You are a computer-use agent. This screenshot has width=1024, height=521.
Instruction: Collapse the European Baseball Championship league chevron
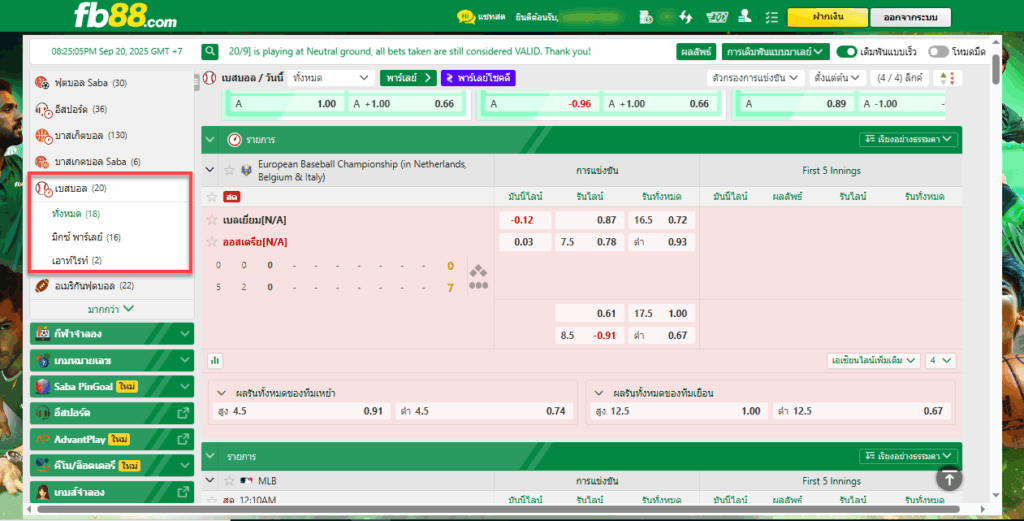210,170
